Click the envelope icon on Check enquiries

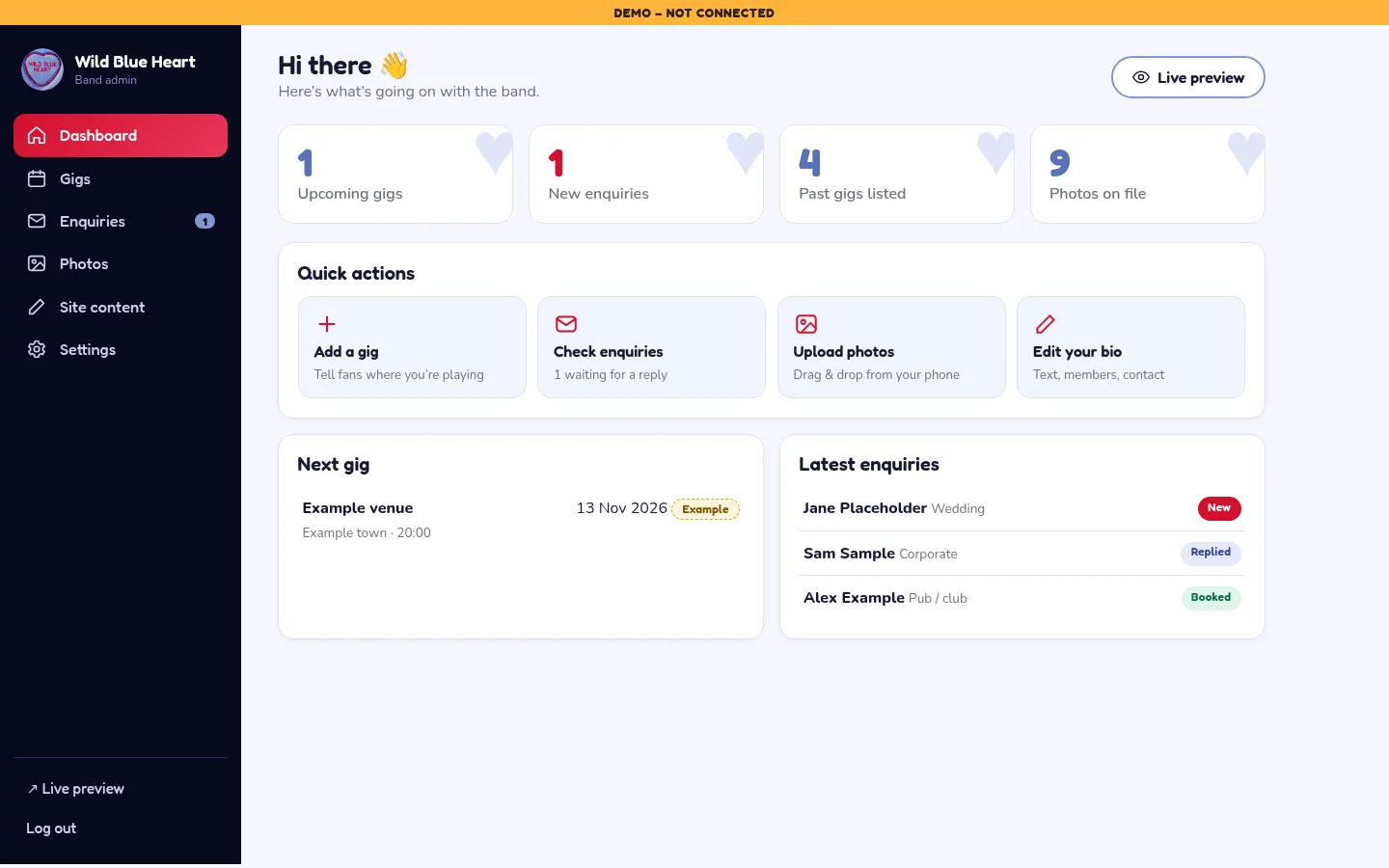pyautogui.click(x=566, y=324)
